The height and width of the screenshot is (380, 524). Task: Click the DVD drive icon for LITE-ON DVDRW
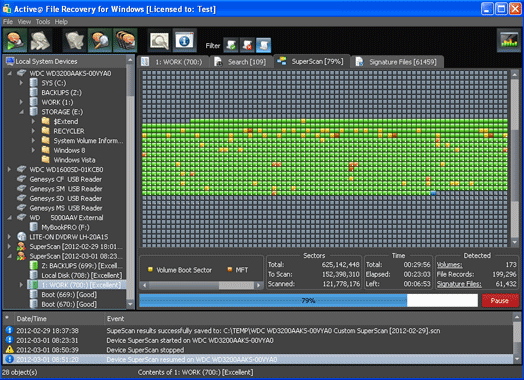tap(22, 237)
